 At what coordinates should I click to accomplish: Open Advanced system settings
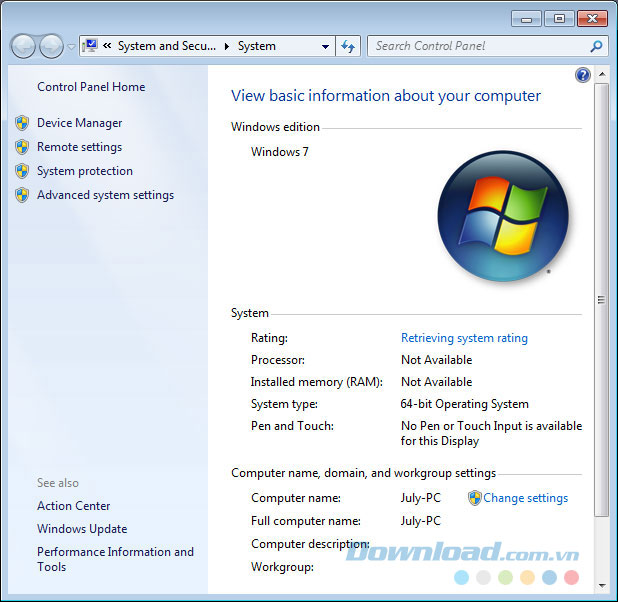click(106, 195)
